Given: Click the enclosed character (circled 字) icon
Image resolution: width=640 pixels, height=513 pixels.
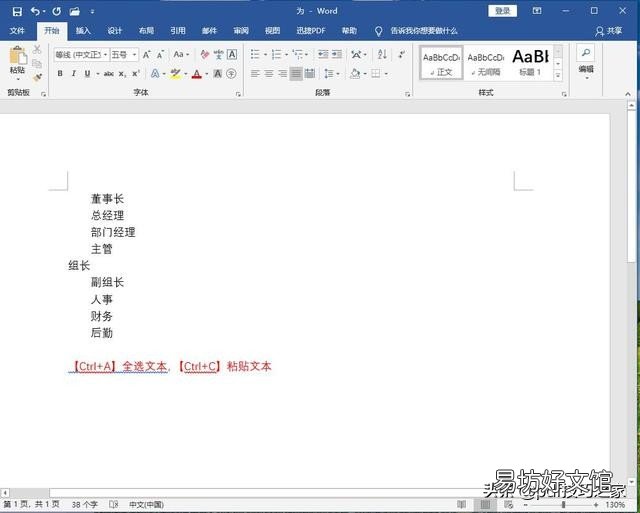Looking at the screenshot, I should point(231,74).
